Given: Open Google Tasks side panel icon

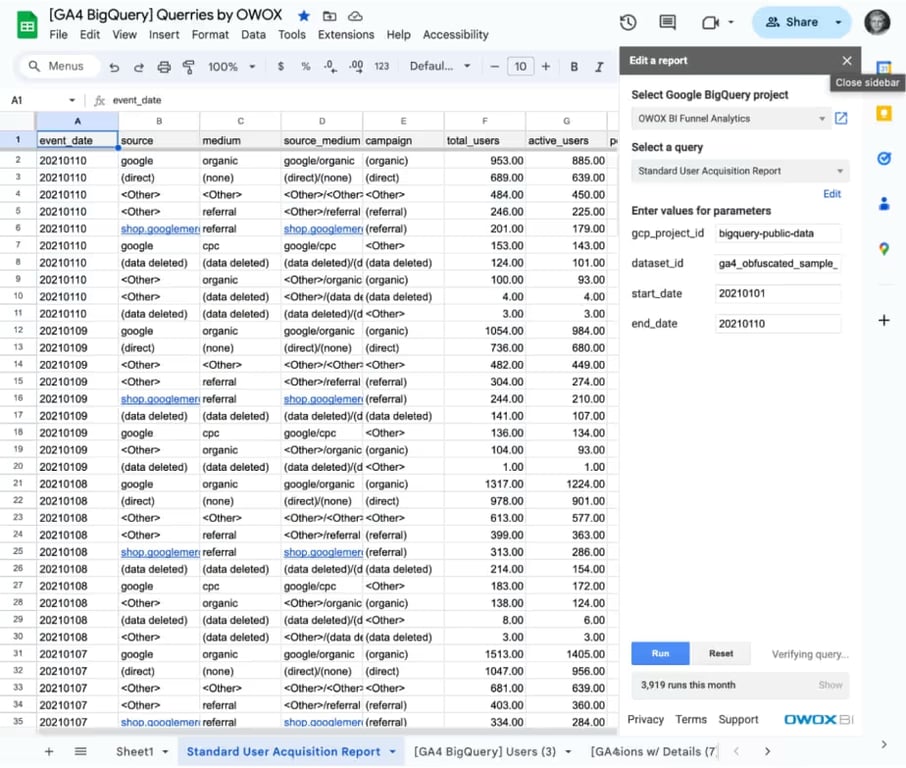Looking at the screenshot, I should tap(884, 158).
